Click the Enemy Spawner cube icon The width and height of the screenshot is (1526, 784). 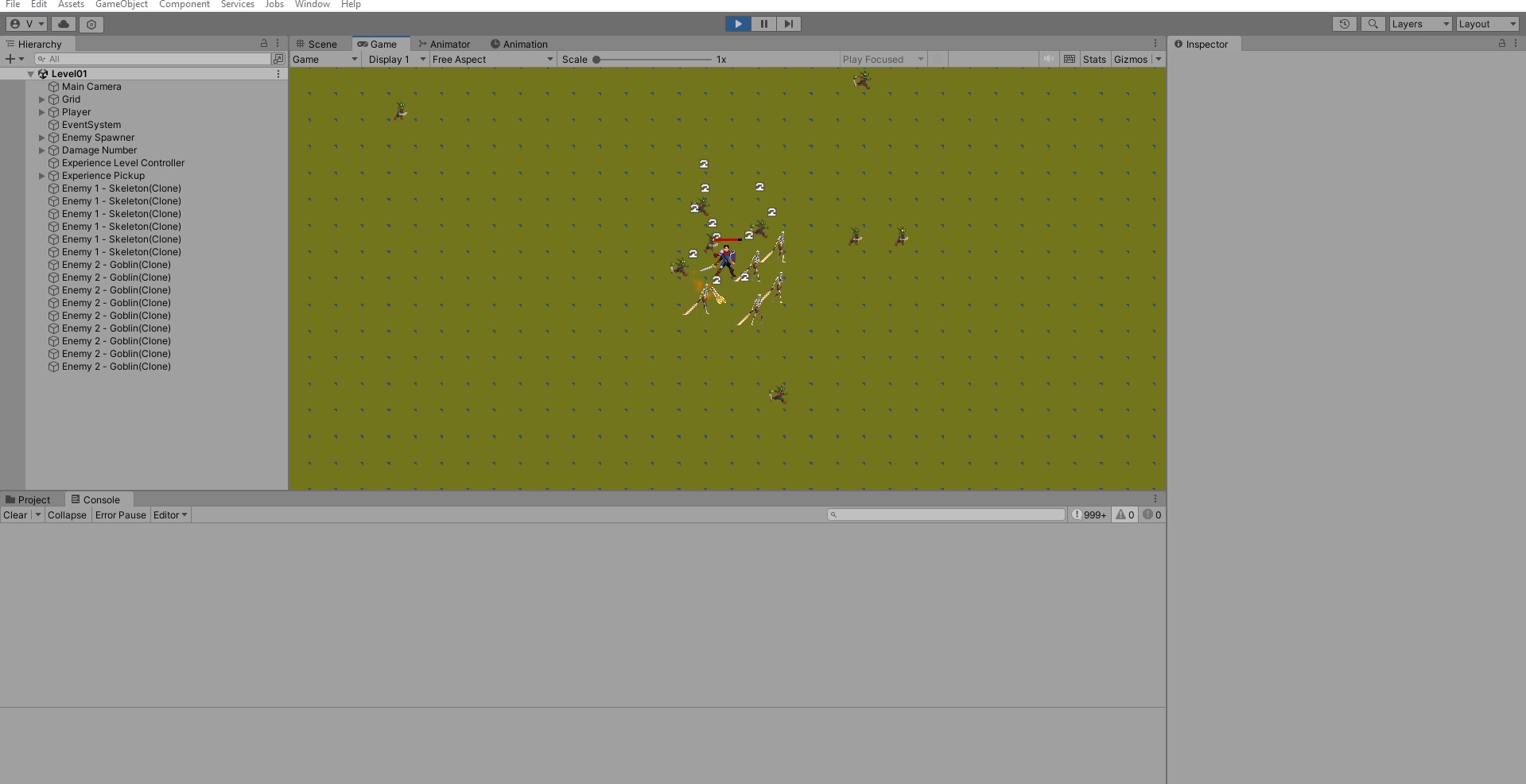[x=54, y=138]
